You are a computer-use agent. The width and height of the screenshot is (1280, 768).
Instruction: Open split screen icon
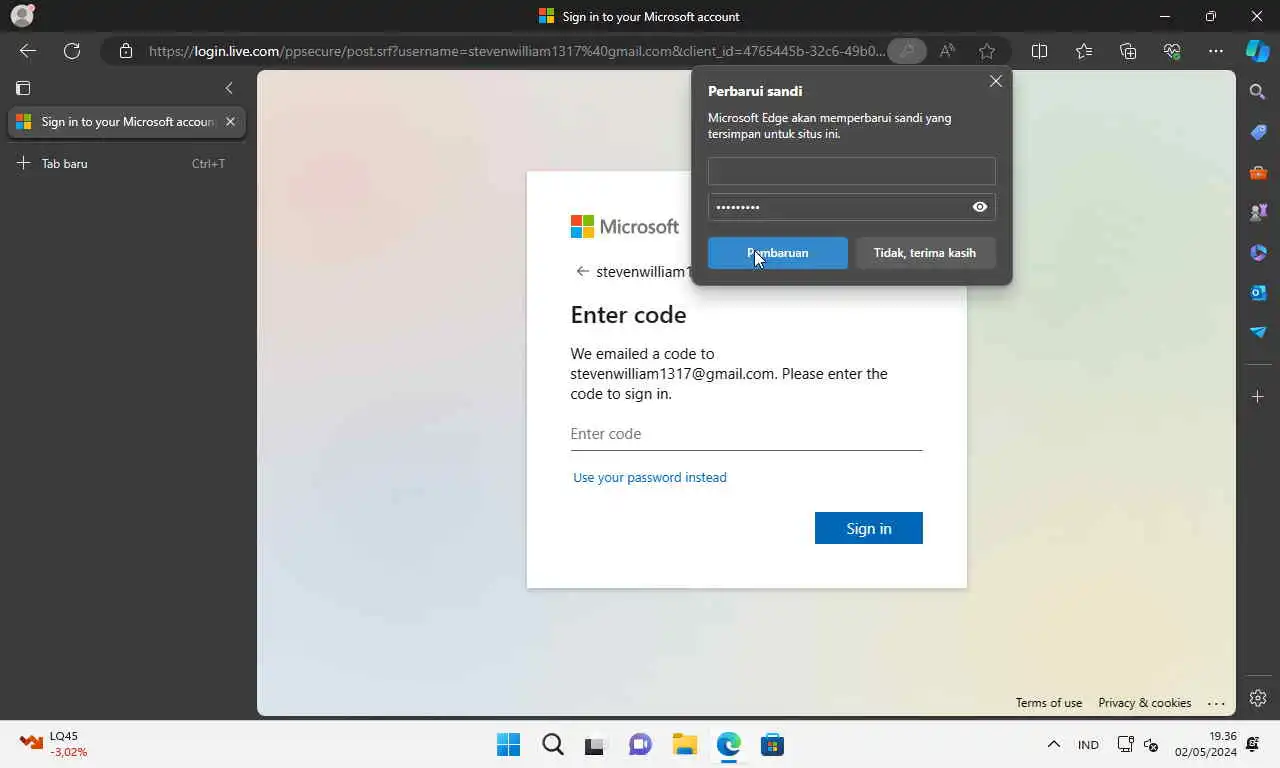point(1039,51)
